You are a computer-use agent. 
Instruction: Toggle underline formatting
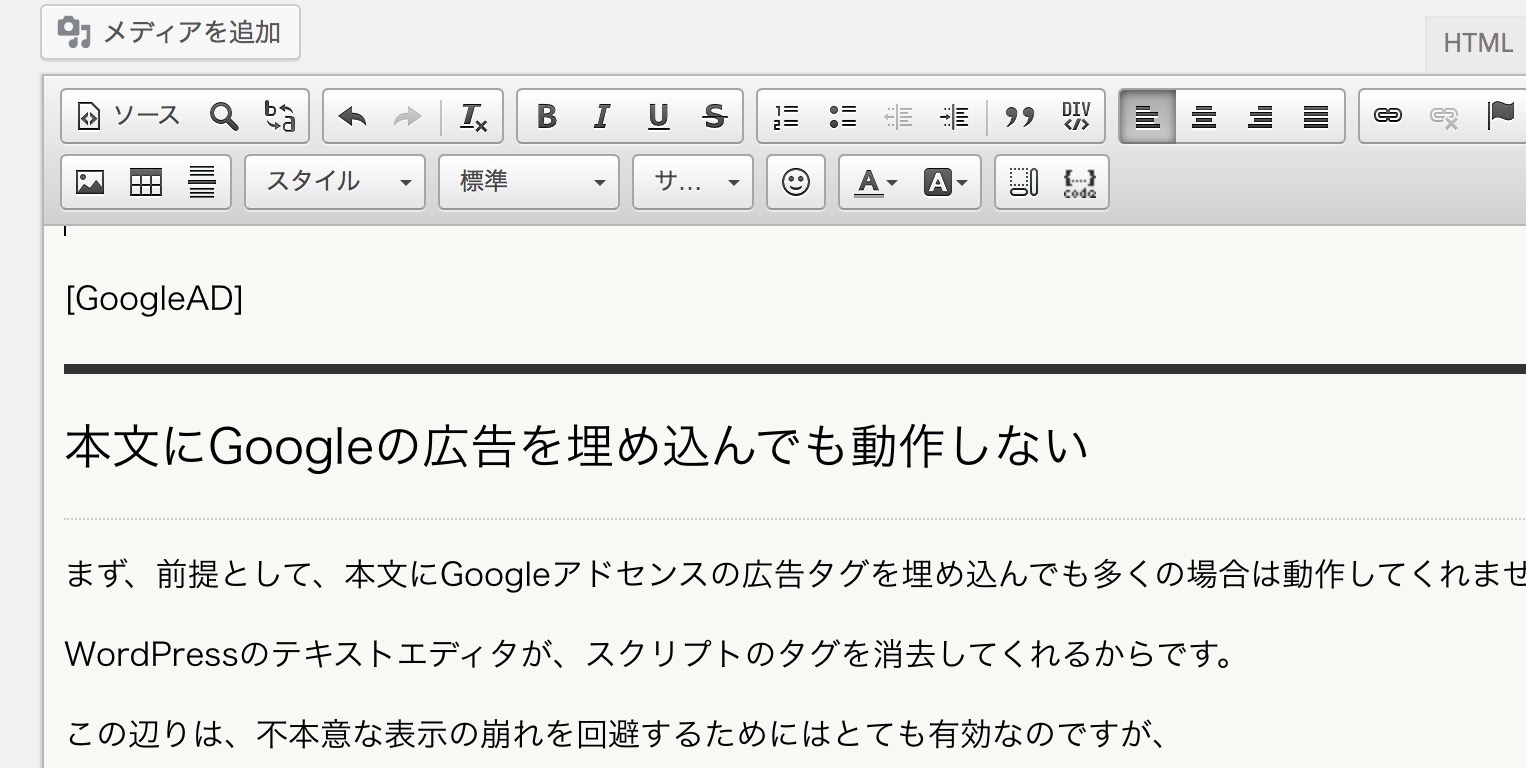click(658, 116)
